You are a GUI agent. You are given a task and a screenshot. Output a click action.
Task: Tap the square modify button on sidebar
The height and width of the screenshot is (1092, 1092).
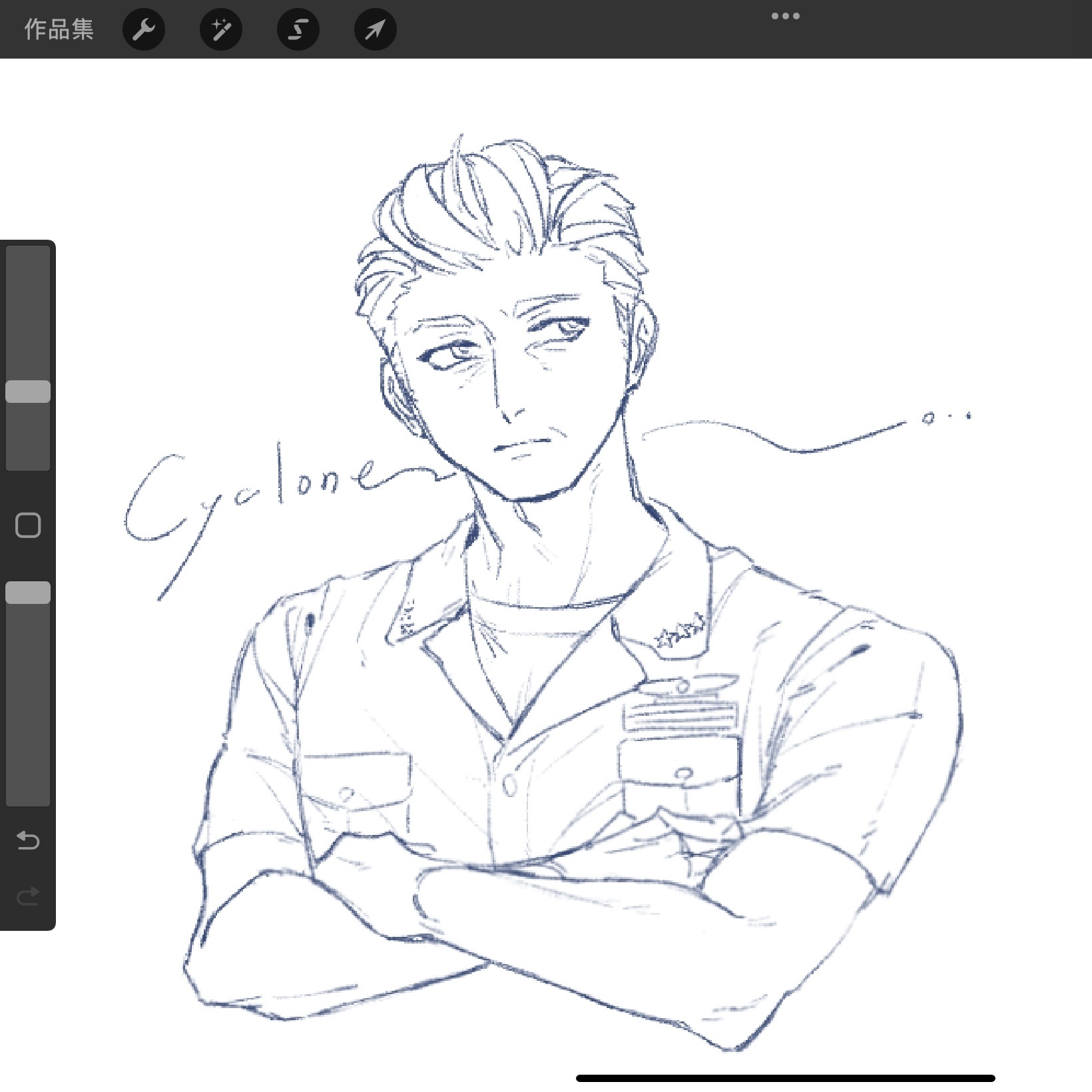click(x=28, y=525)
